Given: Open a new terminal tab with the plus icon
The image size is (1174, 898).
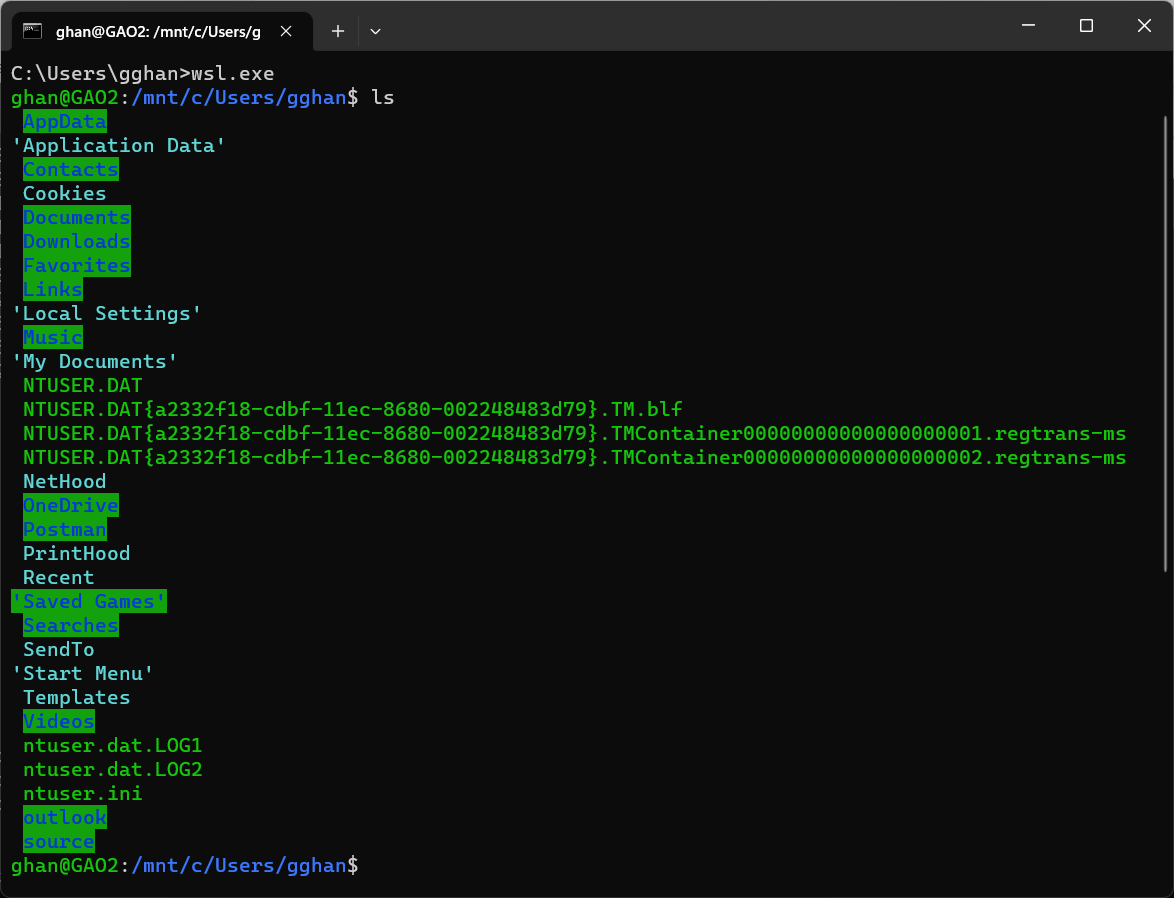Looking at the screenshot, I should 338,31.
